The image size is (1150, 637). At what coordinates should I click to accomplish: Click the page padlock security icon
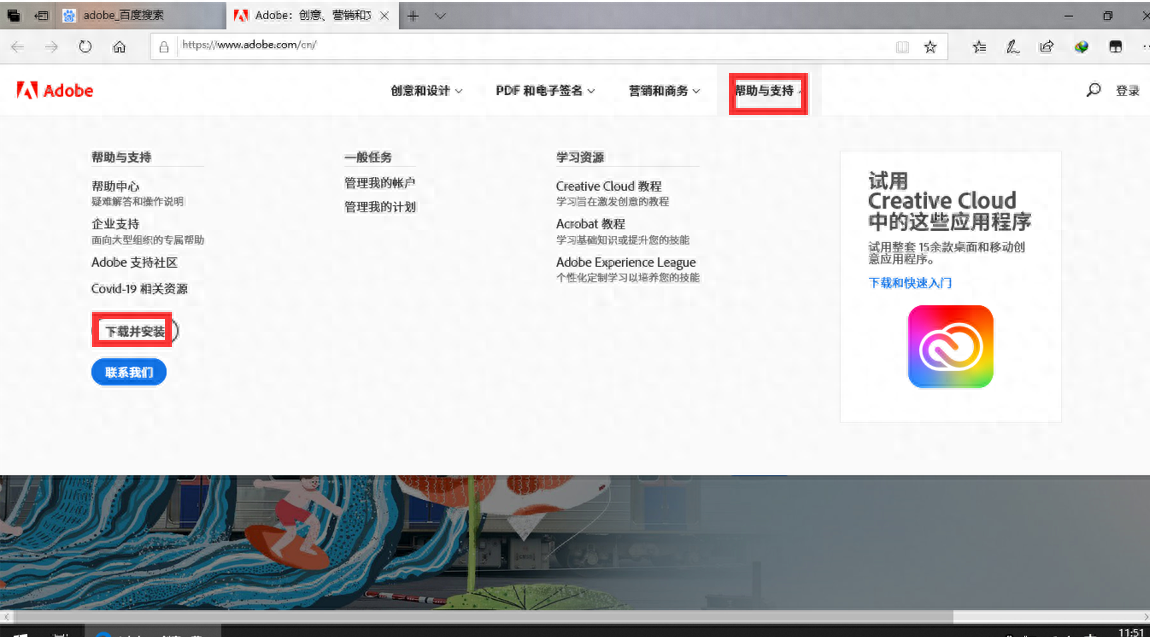coord(162,46)
